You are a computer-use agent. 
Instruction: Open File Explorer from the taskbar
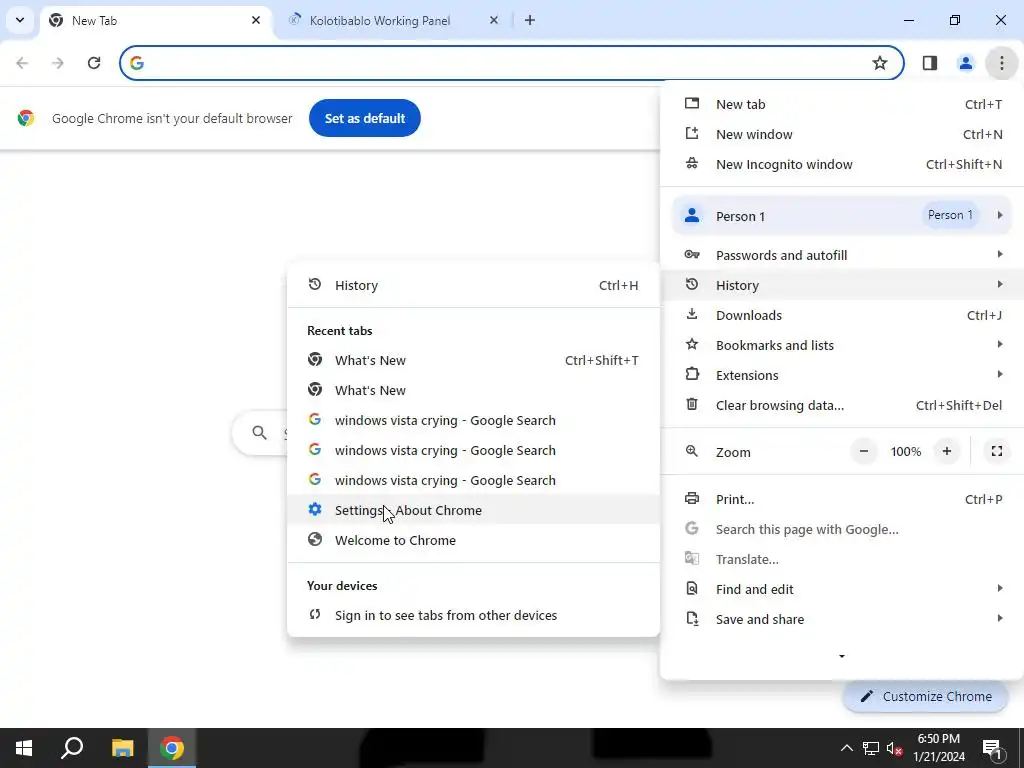pos(122,748)
